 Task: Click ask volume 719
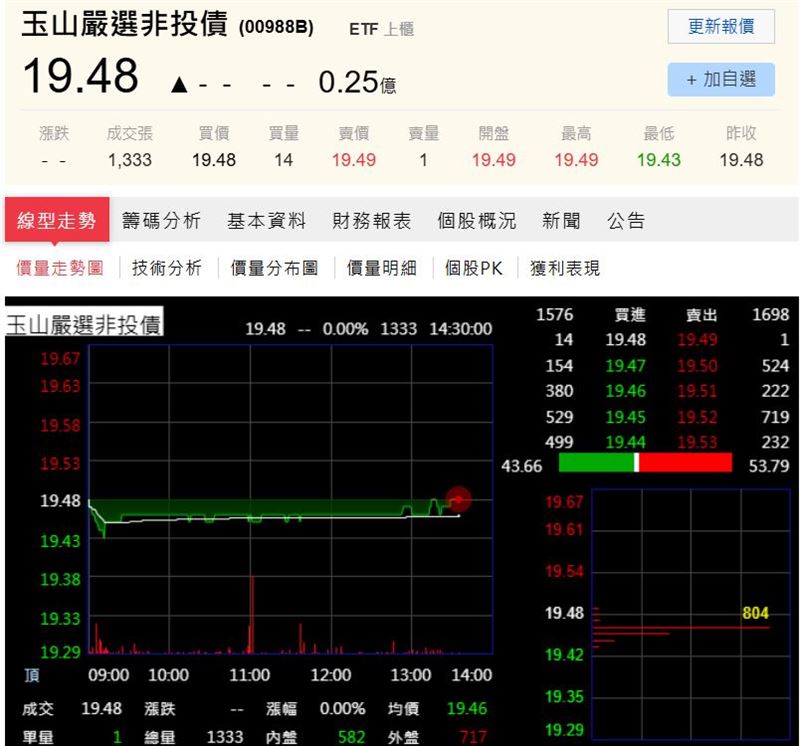pyautogui.click(x=776, y=417)
